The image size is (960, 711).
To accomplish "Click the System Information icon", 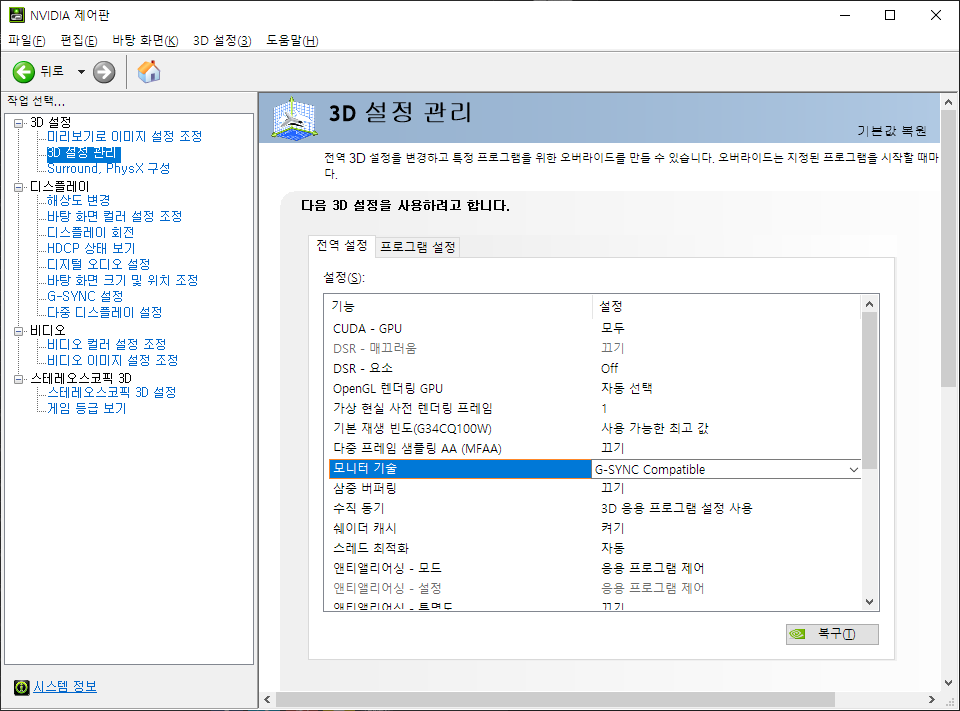I will (x=21, y=687).
